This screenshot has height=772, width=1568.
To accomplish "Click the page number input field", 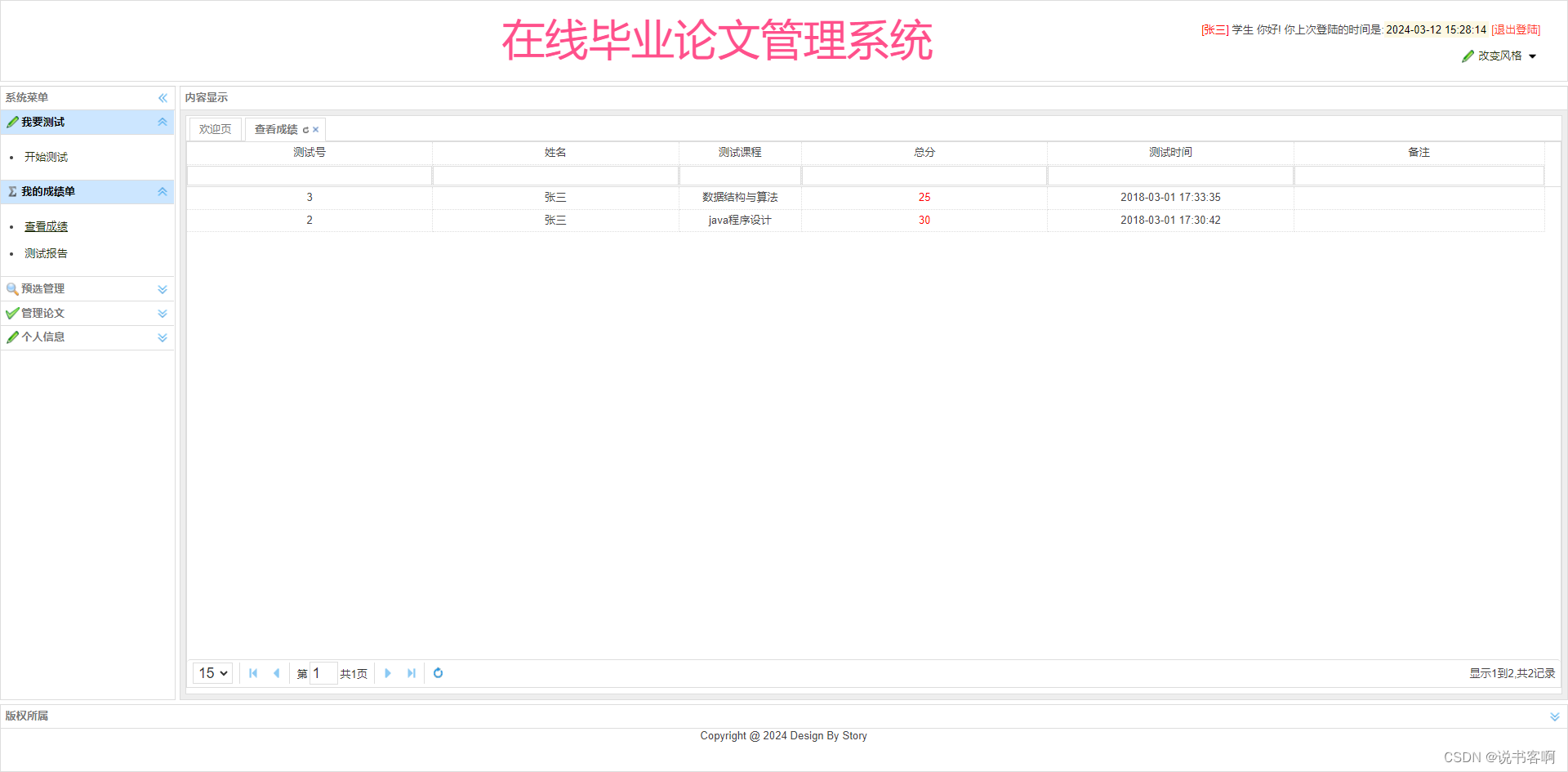I will 323,673.
